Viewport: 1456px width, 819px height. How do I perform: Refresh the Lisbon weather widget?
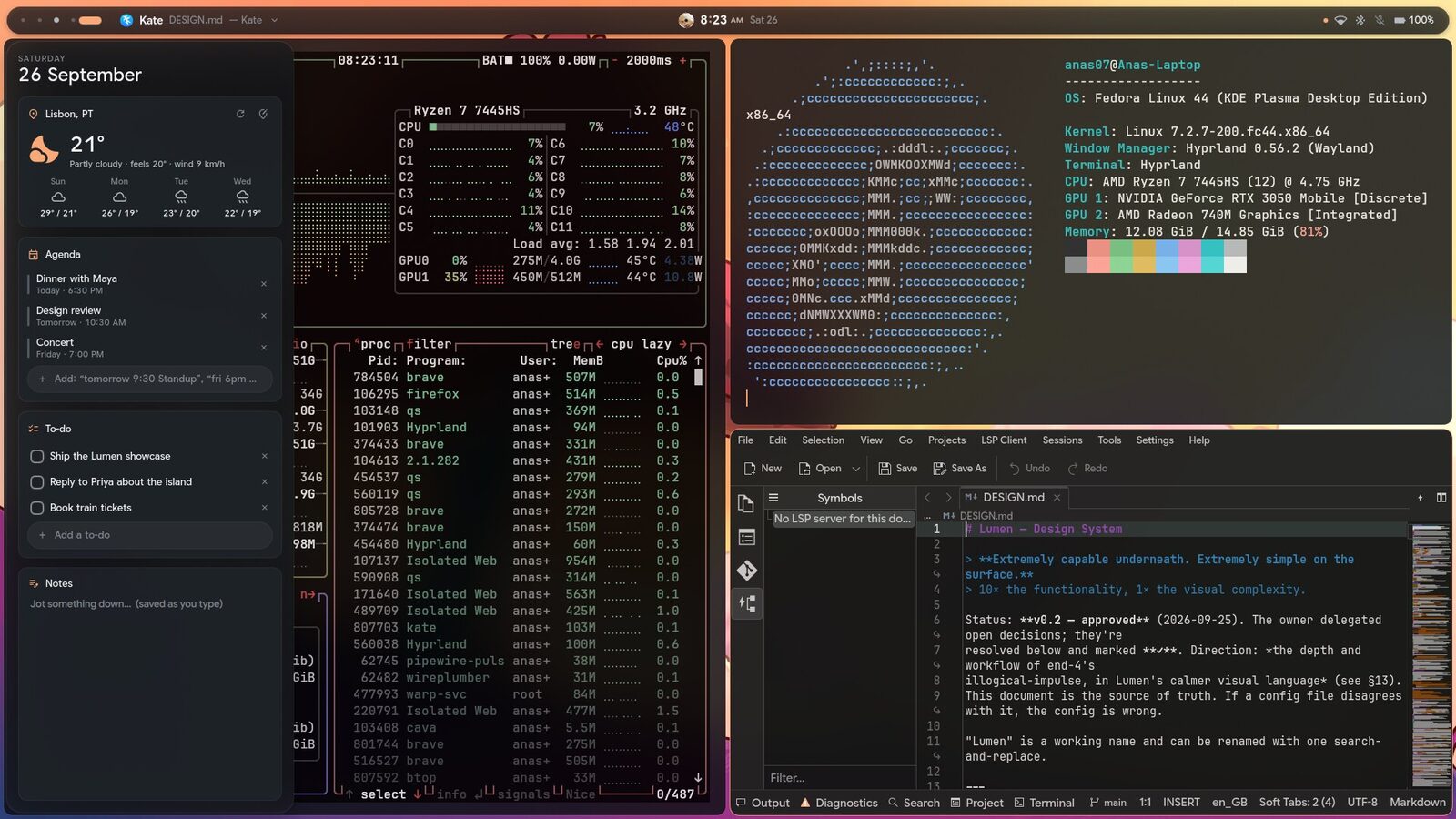(x=240, y=114)
